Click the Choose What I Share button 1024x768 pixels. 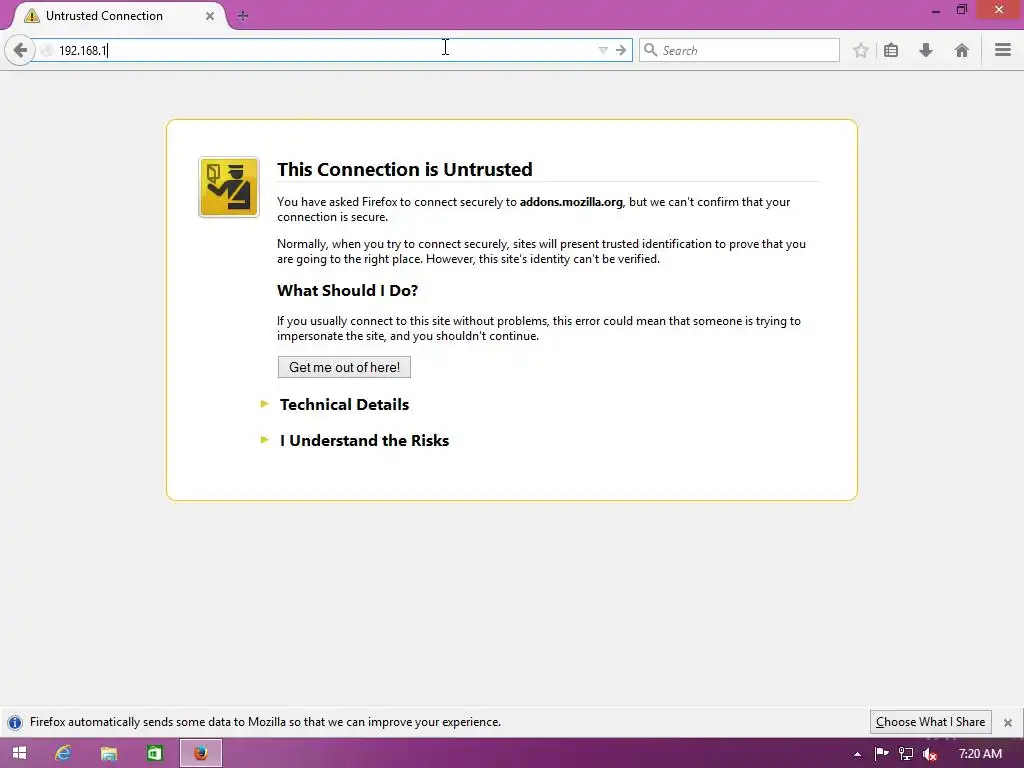click(x=930, y=722)
